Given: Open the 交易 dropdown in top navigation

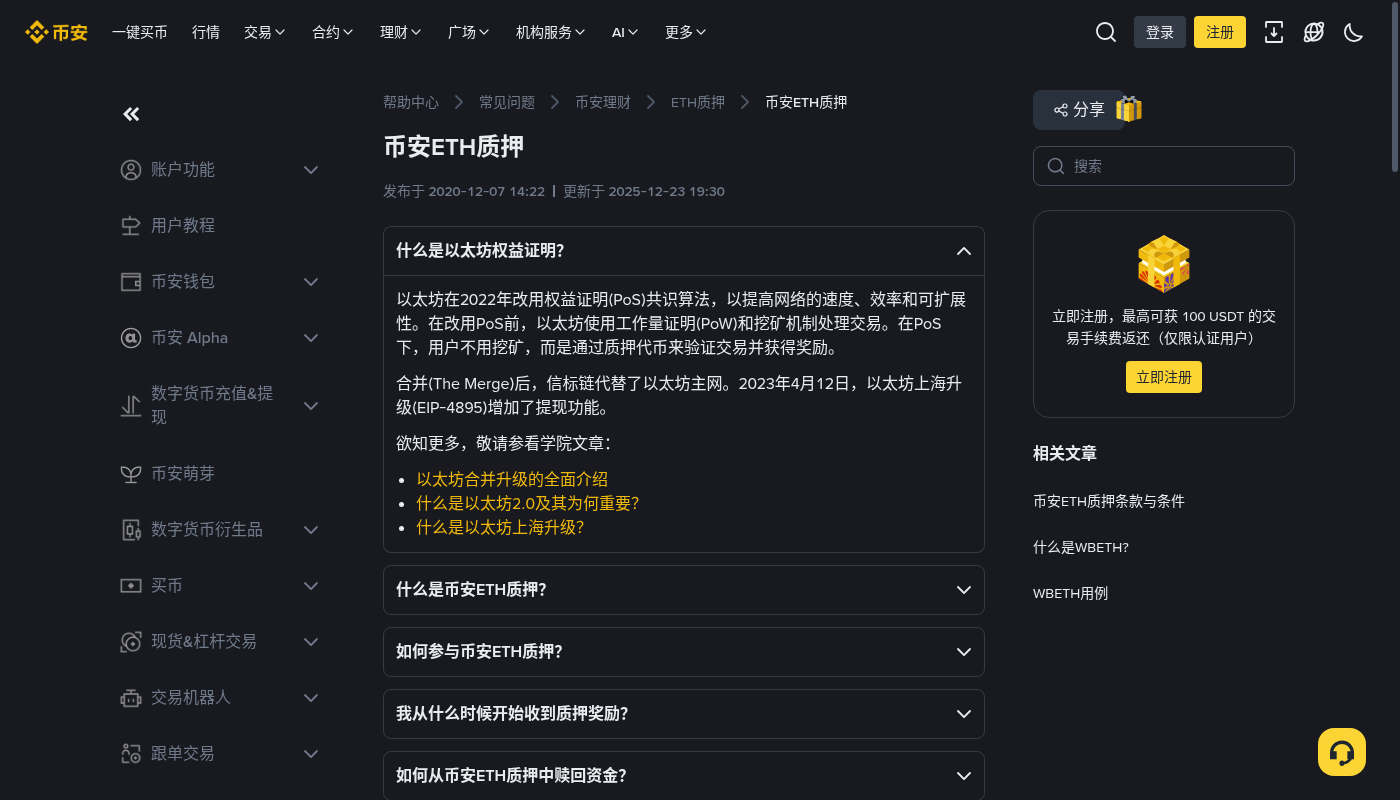Looking at the screenshot, I should coord(265,32).
